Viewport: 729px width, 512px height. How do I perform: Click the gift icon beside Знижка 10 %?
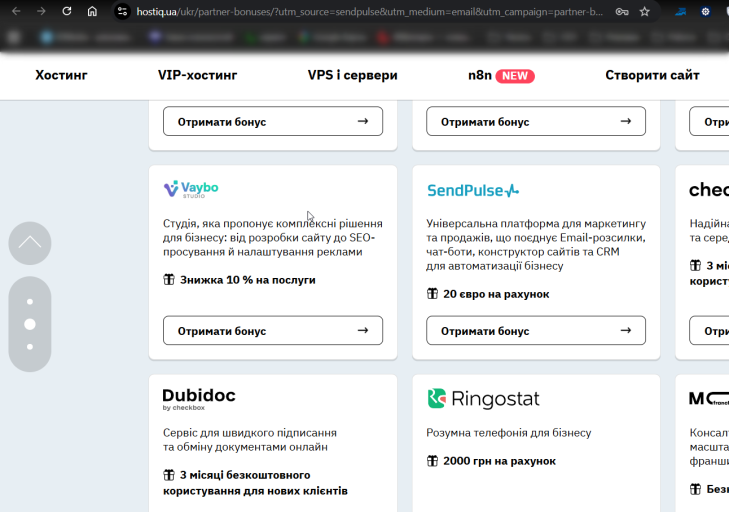click(169, 279)
